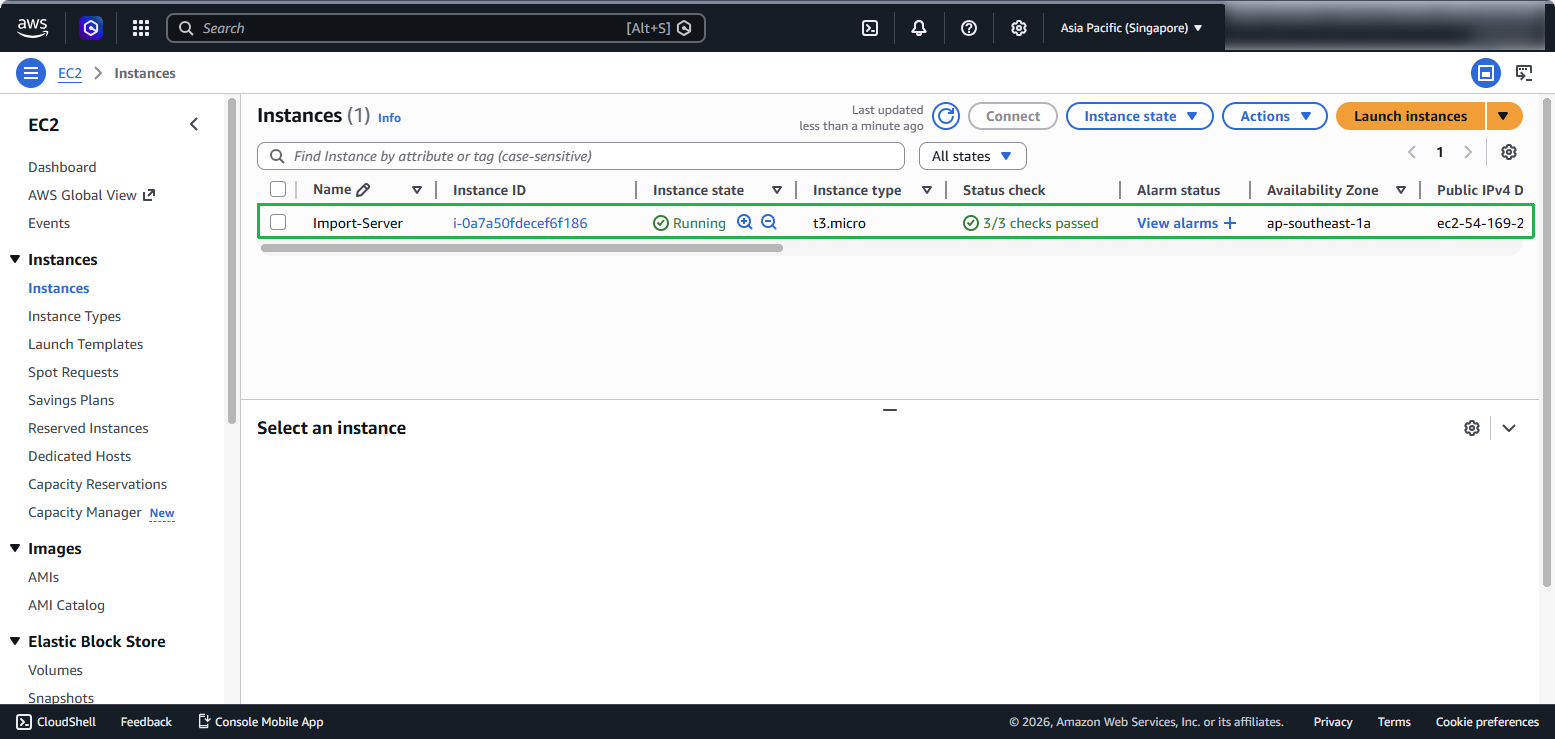Open Feedback link in footer
The image size is (1555, 739).
coord(146,722)
